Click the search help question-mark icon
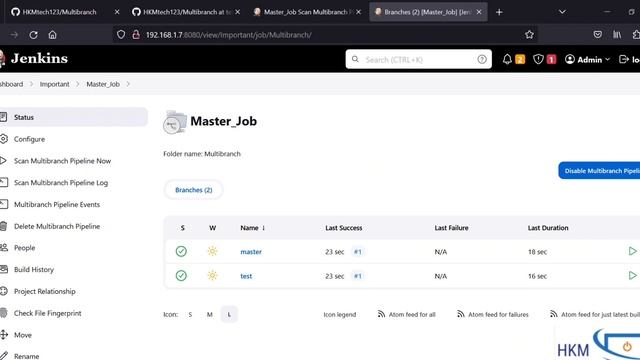Image resolution: width=640 pixels, height=360 pixels. [482, 60]
